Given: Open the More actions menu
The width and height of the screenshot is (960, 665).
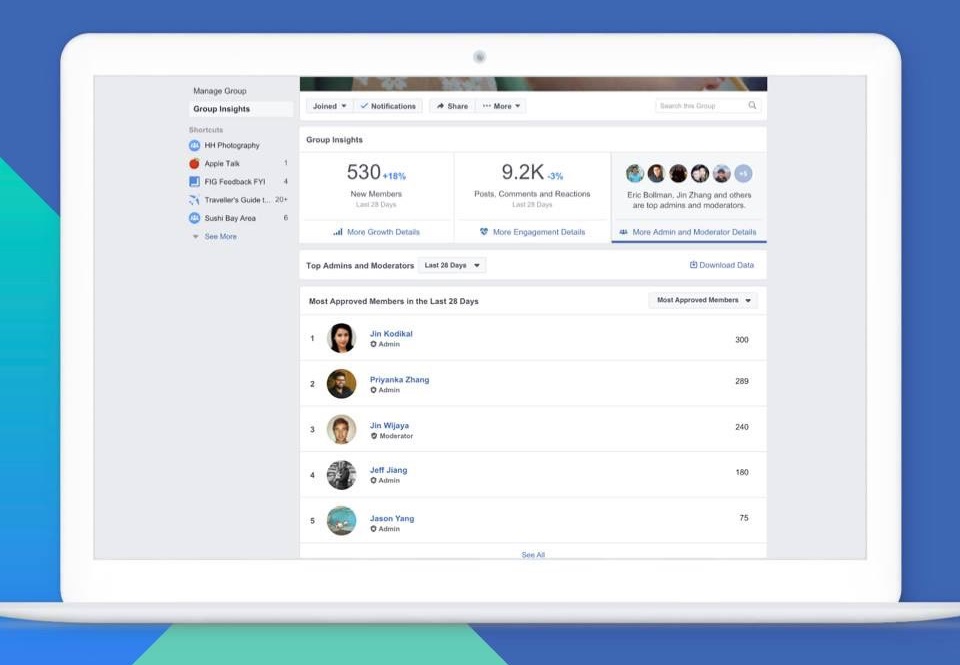Looking at the screenshot, I should coord(501,105).
